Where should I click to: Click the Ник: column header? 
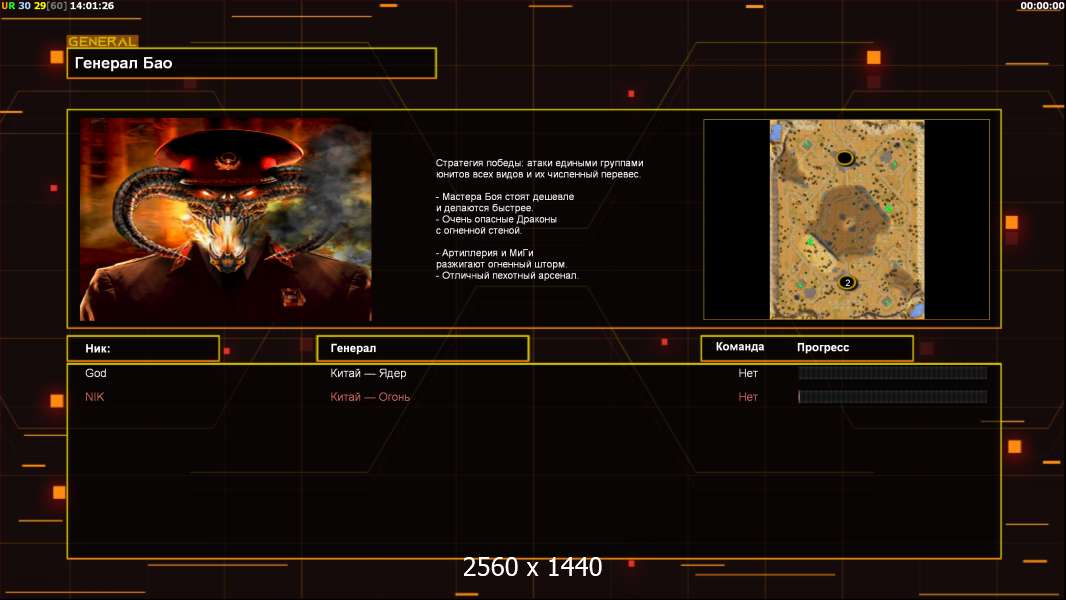[143, 348]
